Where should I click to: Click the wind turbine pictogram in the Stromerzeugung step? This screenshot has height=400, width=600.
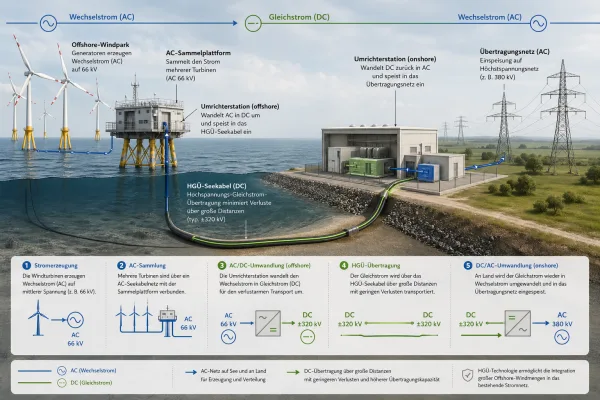(x=38, y=318)
